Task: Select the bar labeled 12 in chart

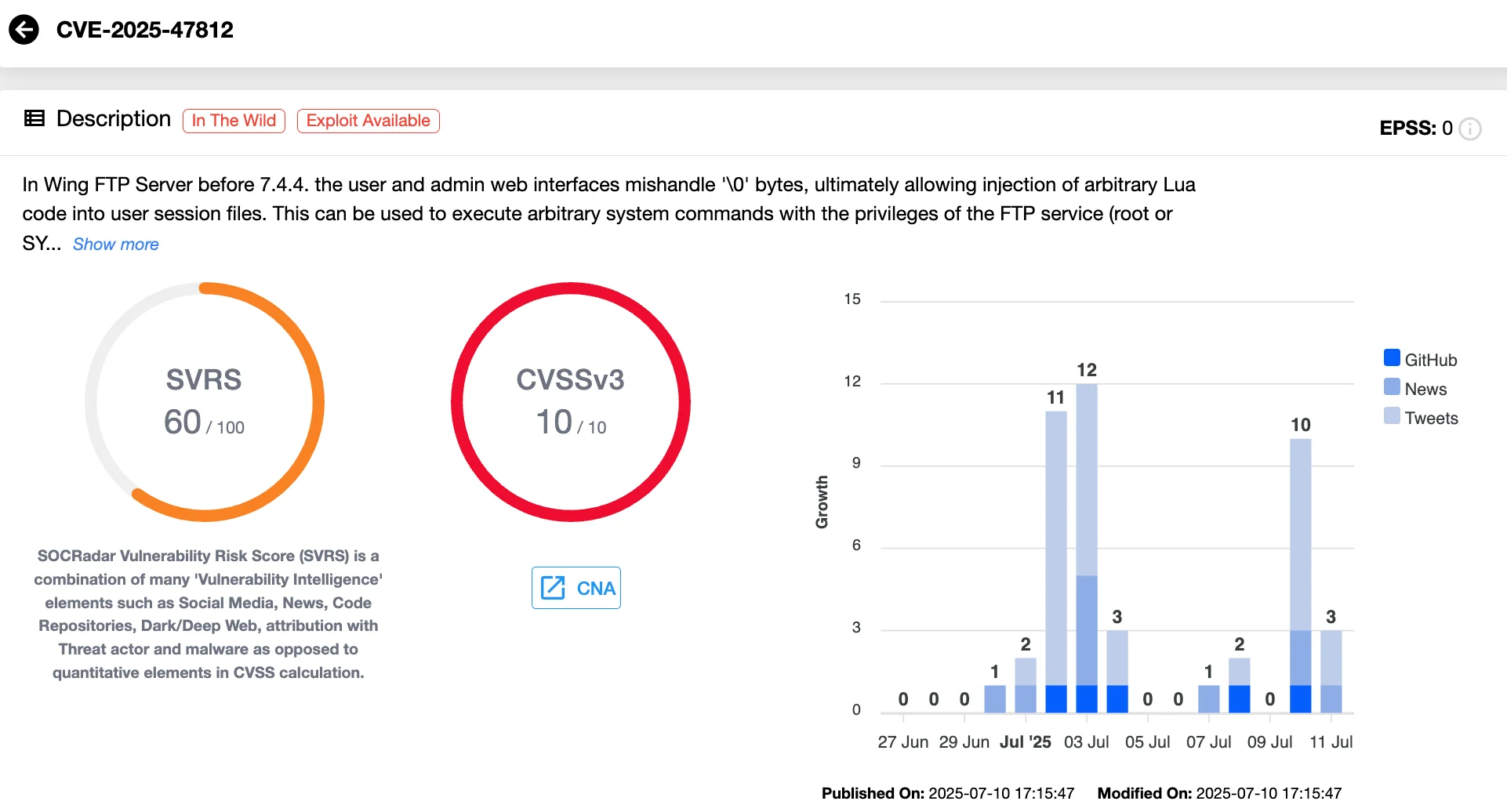Action: (1087, 548)
